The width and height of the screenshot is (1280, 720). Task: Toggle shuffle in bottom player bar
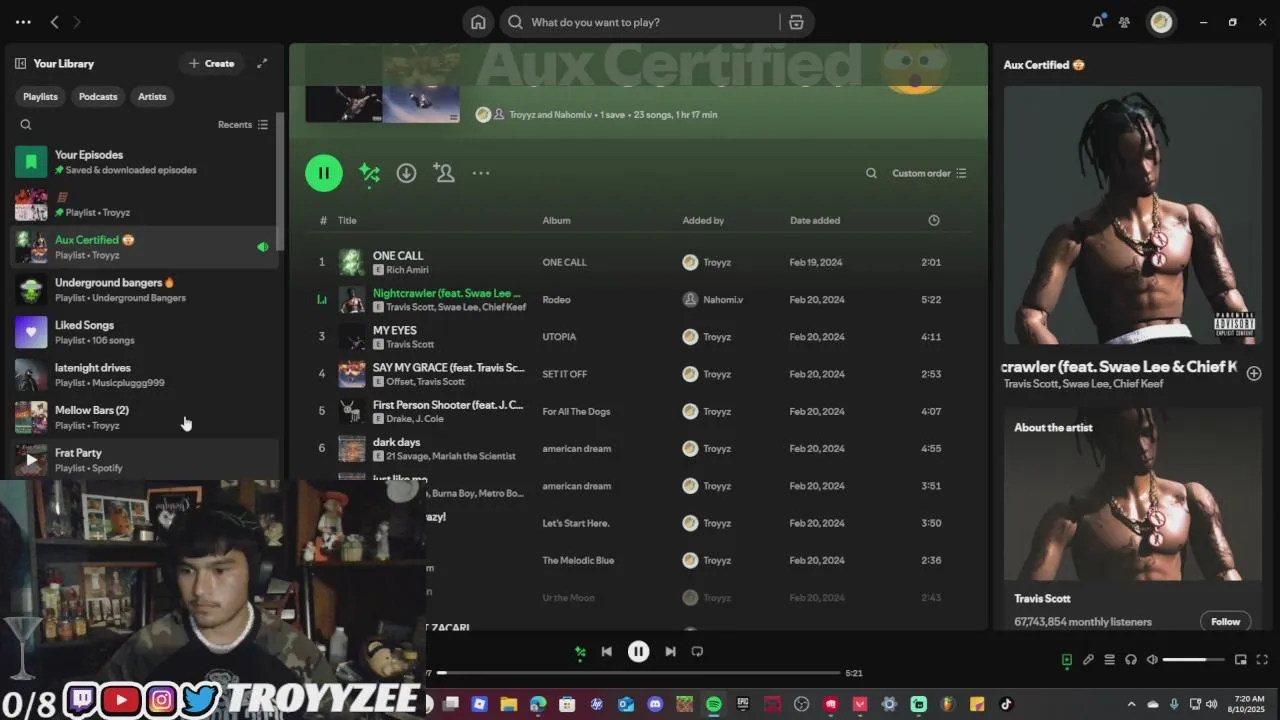click(x=580, y=652)
